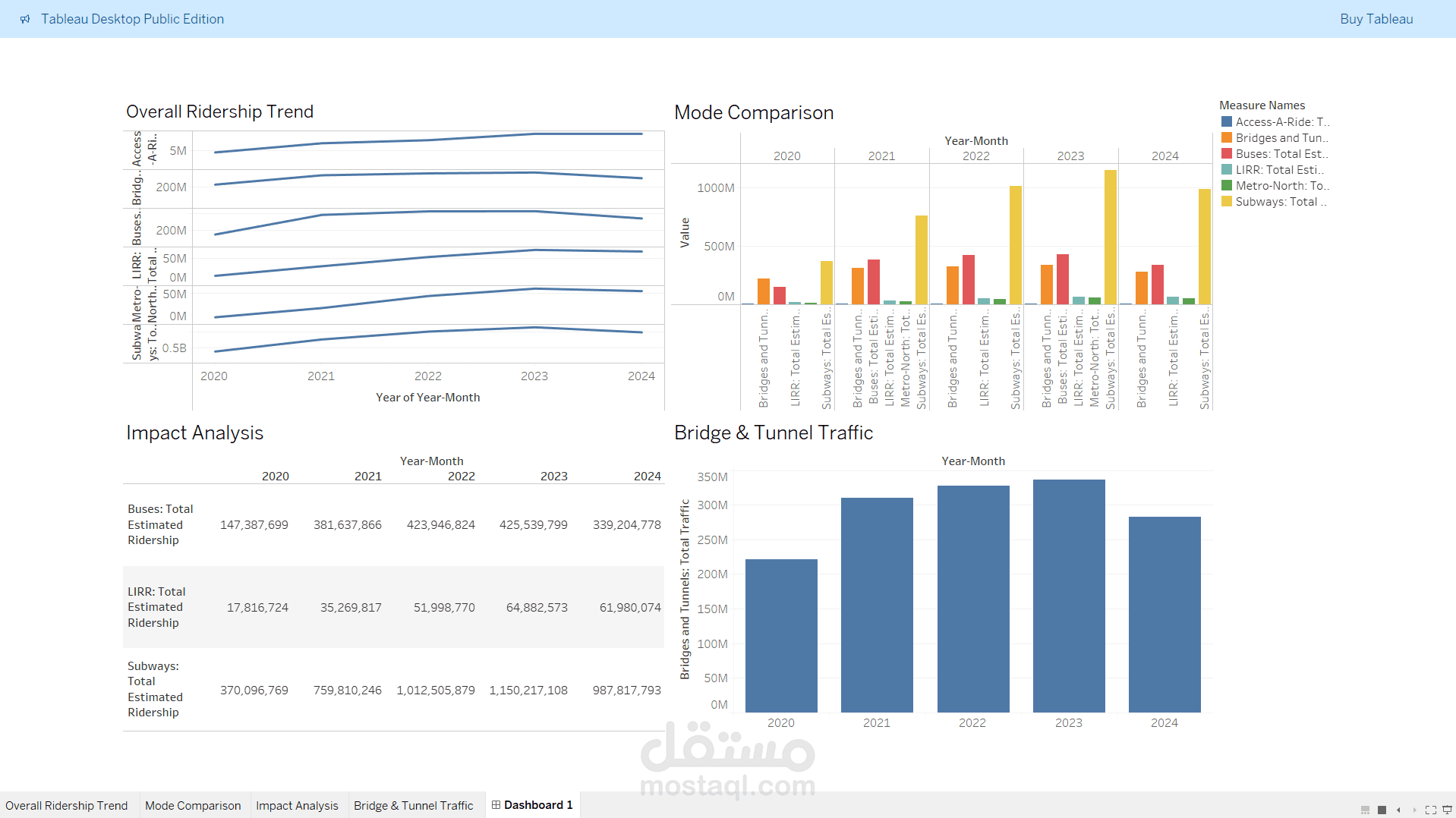Select cell value 381,637,866 for Buses 2021
The width and height of the screenshot is (1456, 818).
348,524
